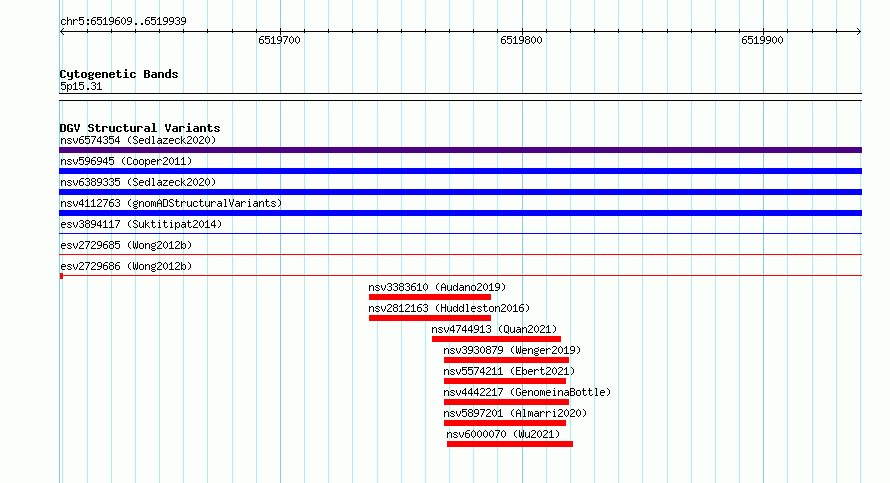Click the 5p15.31 band label
Screen dimensions: 890x483
click(x=81, y=86)
